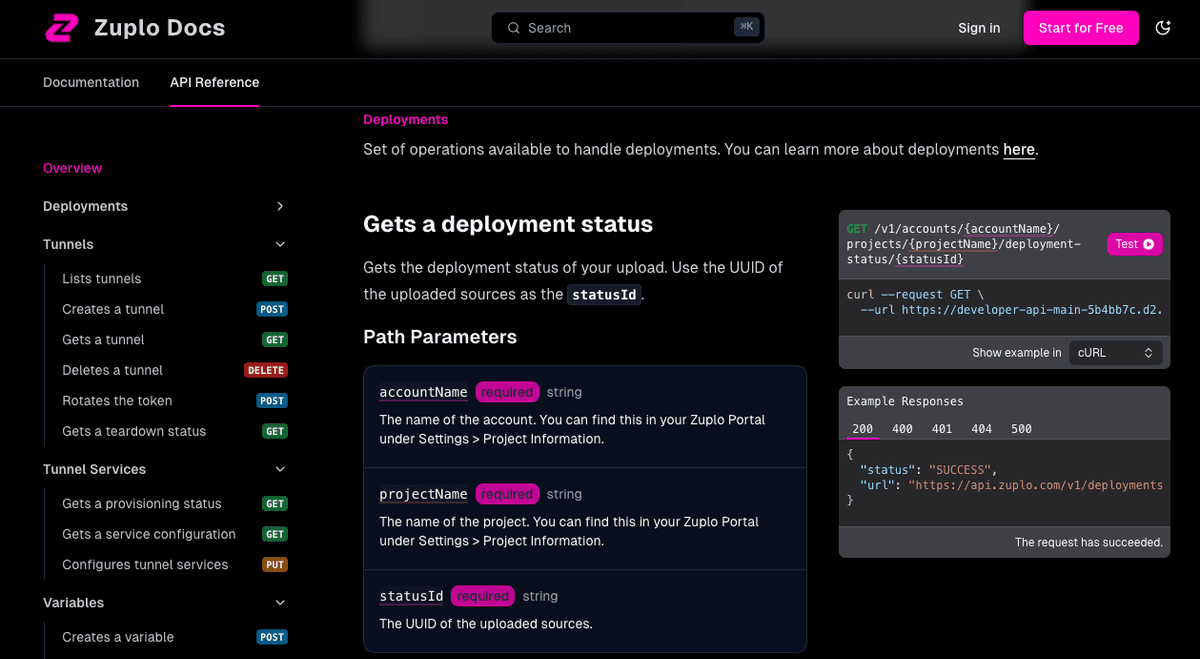Viewport: 1200px width, 659px height.
Task: Click the POST badge beside Creates a tunnel
Action: 271,309
